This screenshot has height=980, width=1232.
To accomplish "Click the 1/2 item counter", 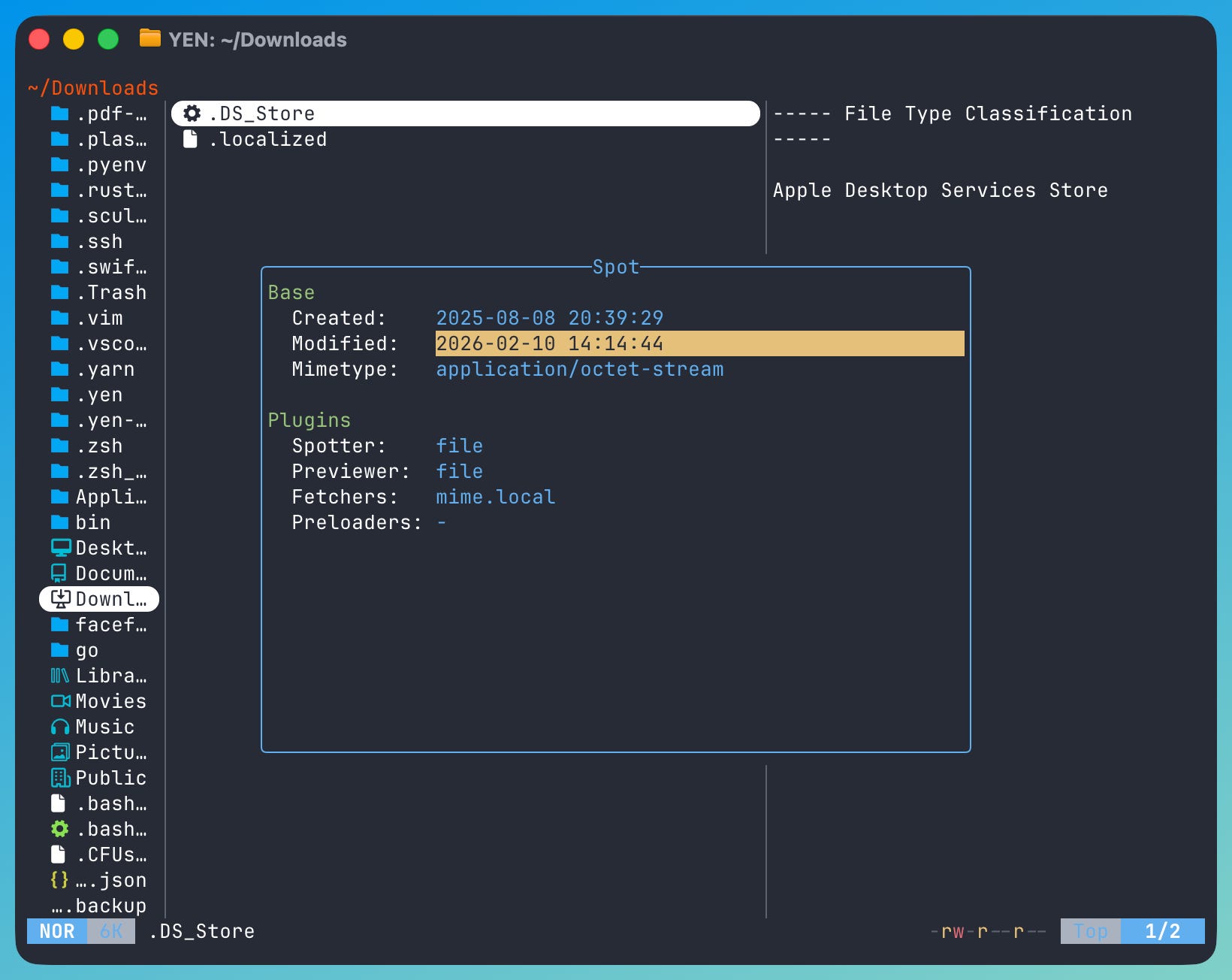I will (x=1163, y=931).
